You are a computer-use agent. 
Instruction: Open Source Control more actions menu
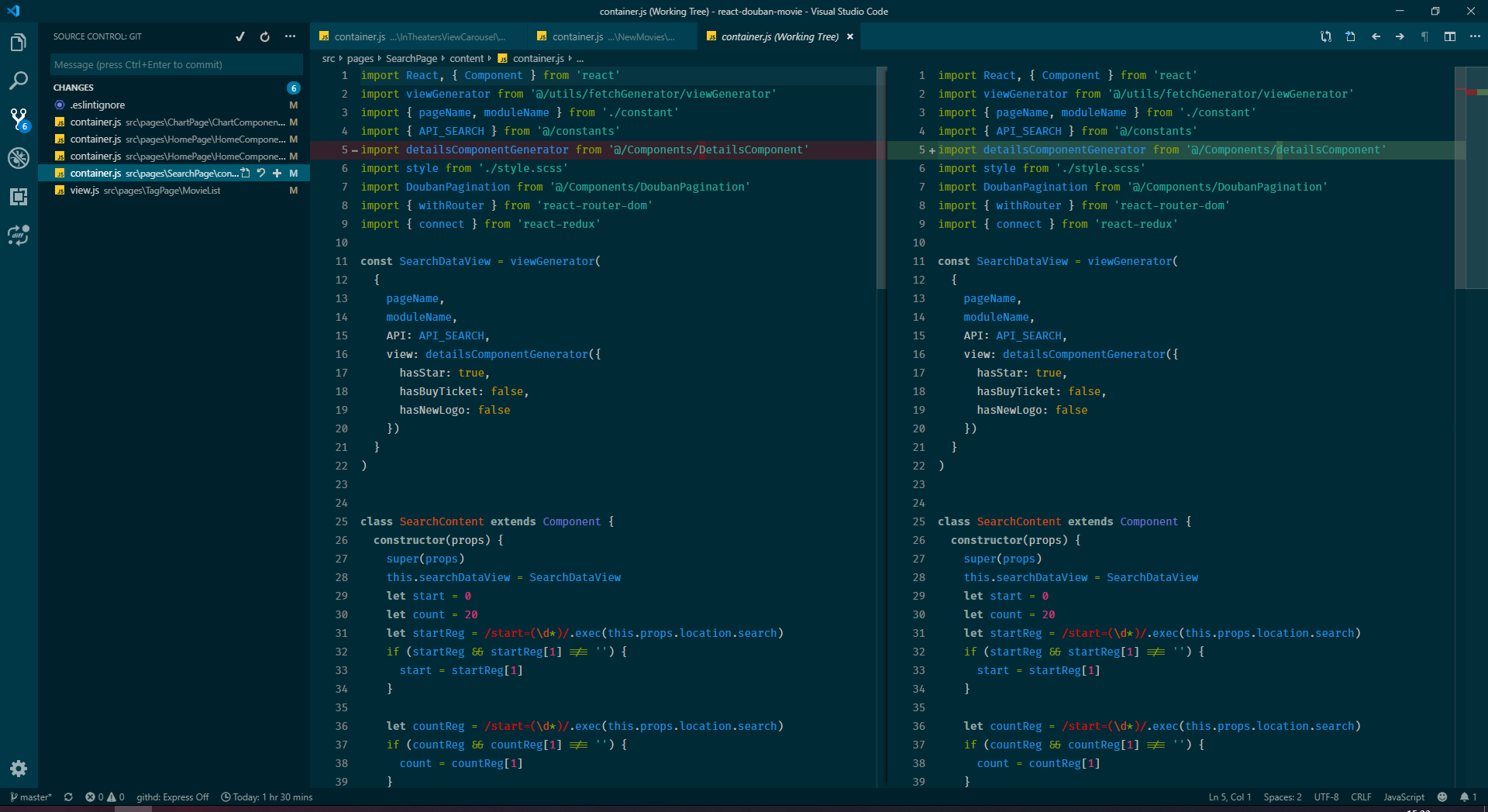290,36
